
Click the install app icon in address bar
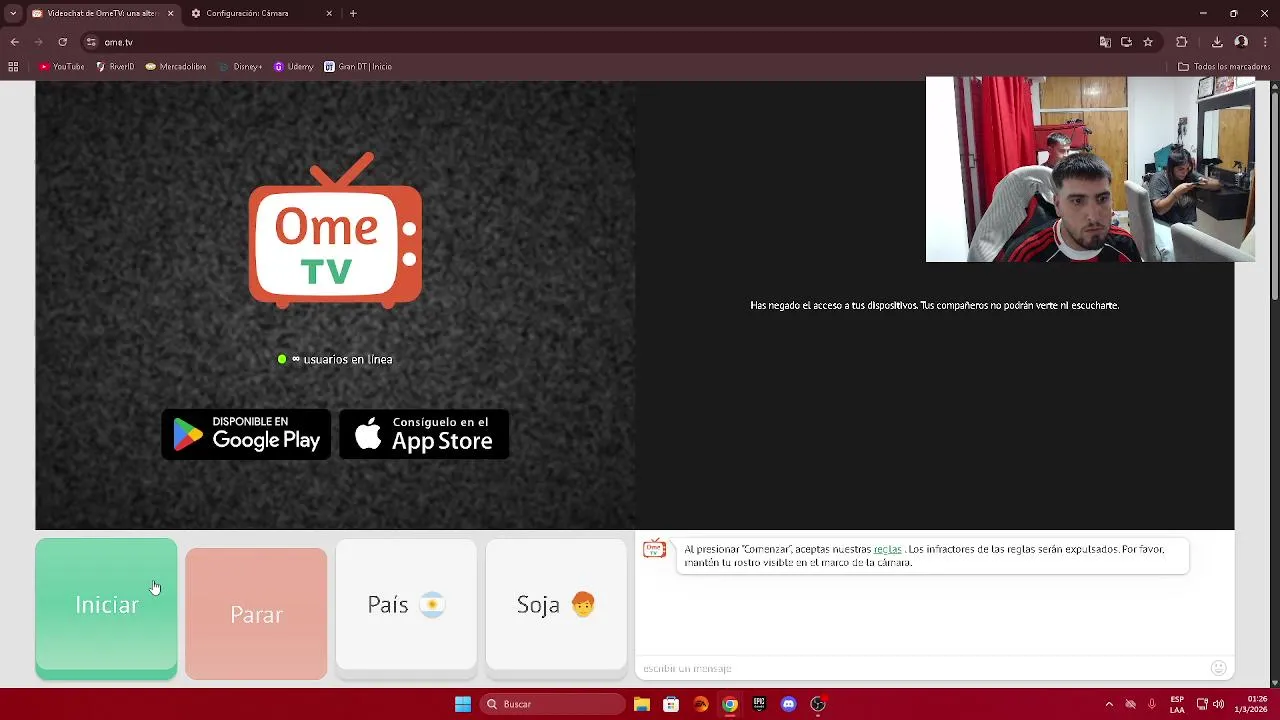coord(1126,42)
